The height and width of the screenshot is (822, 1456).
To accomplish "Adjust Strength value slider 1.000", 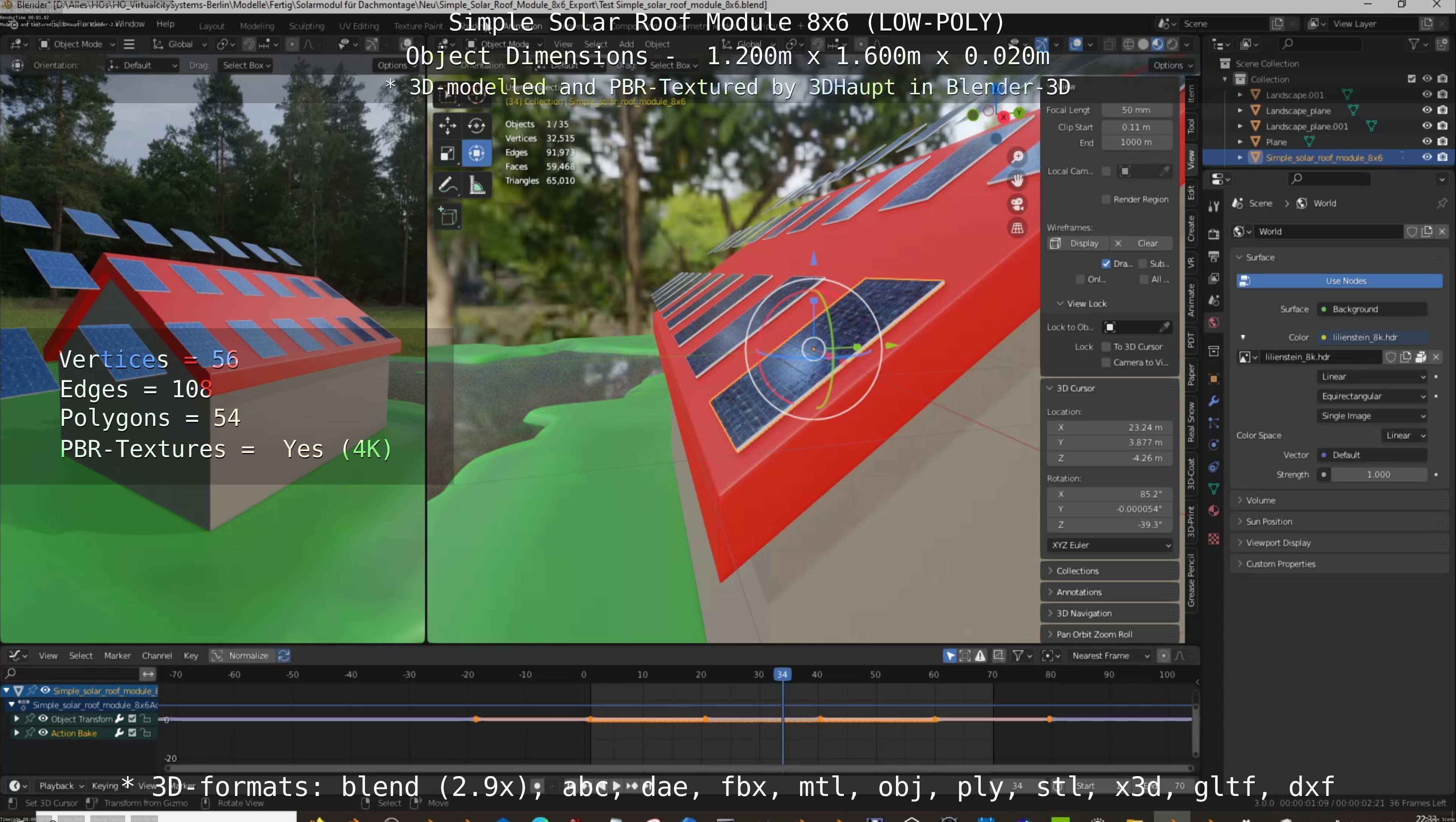I will [1379, 475].
